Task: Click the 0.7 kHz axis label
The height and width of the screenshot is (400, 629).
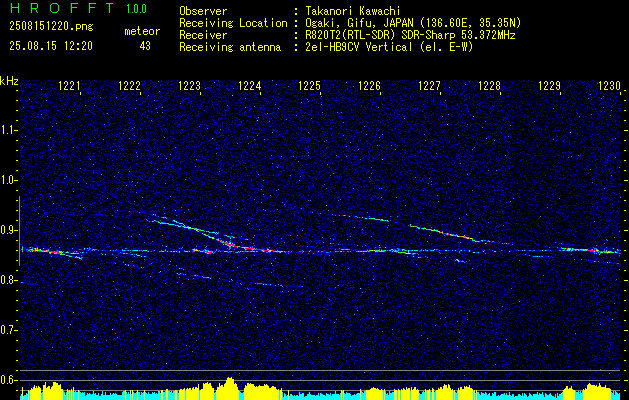Action: (x=7, y=330)
